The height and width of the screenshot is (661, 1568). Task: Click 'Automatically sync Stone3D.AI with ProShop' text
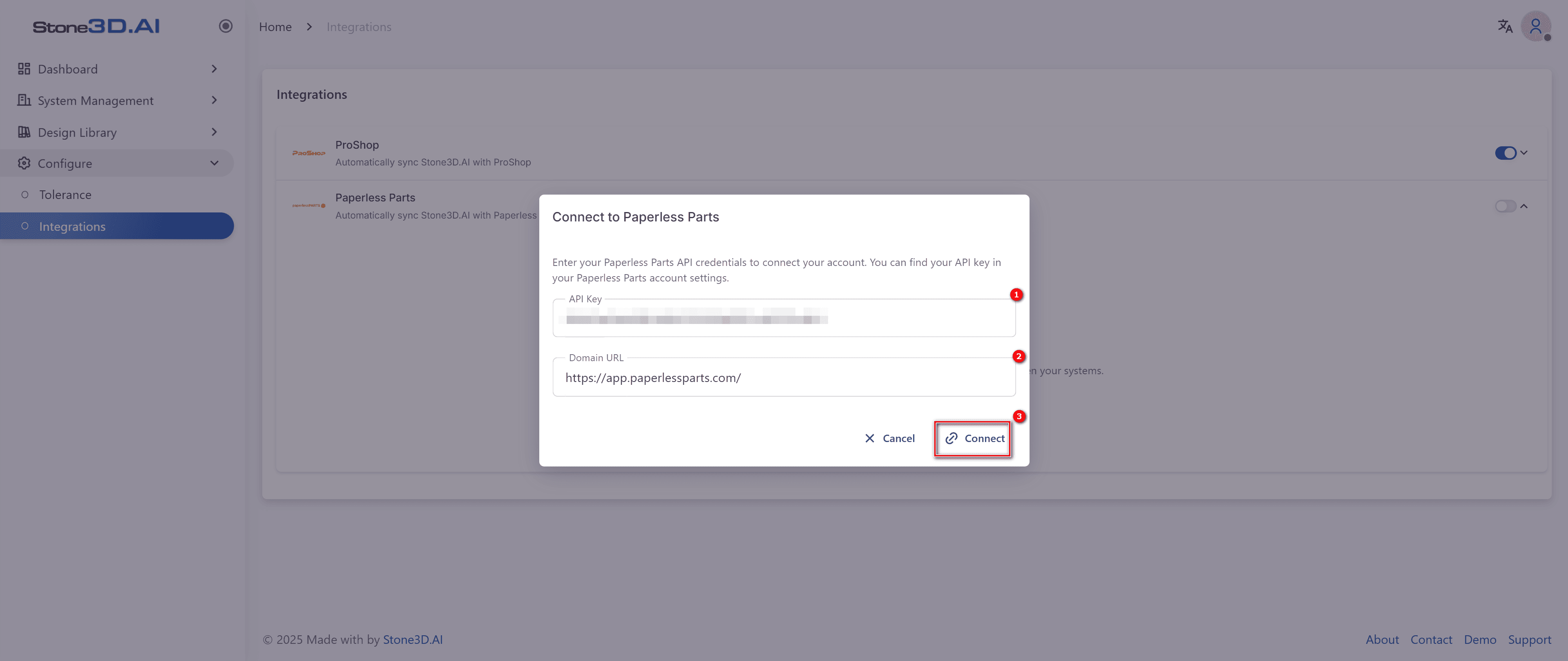click(433, 163)
